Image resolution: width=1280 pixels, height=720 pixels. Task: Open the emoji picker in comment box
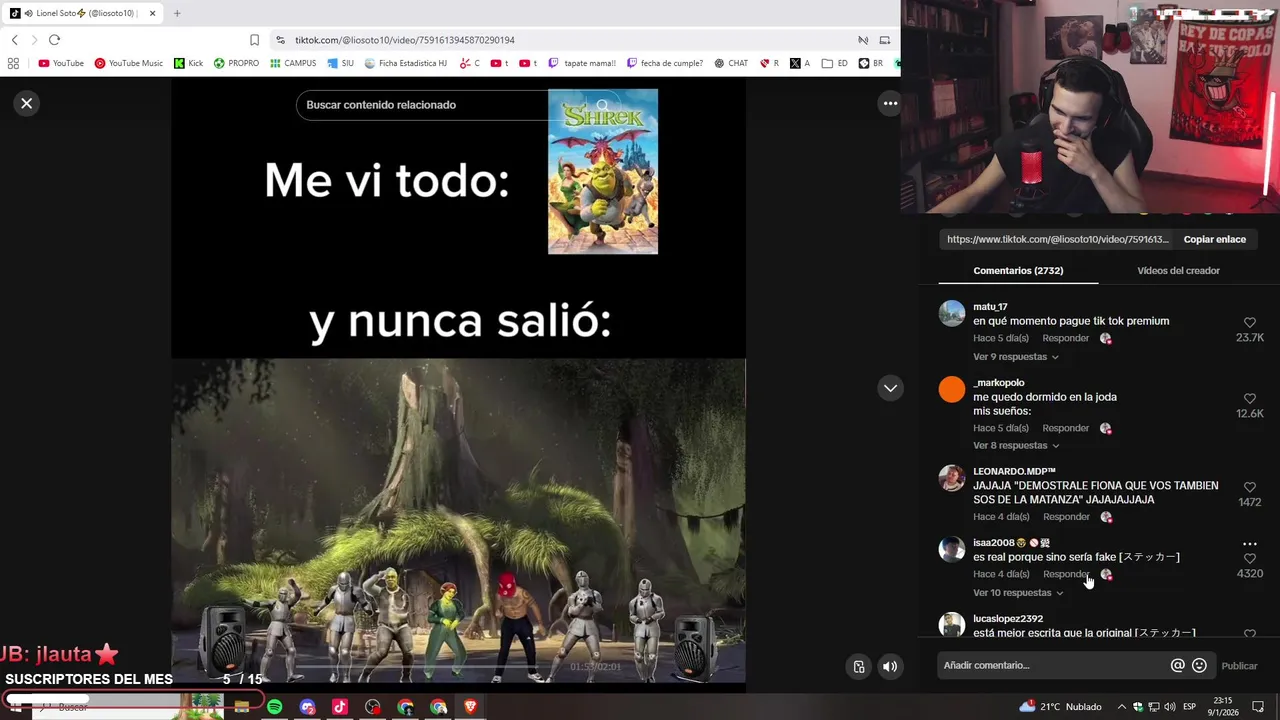point(1199,666)
